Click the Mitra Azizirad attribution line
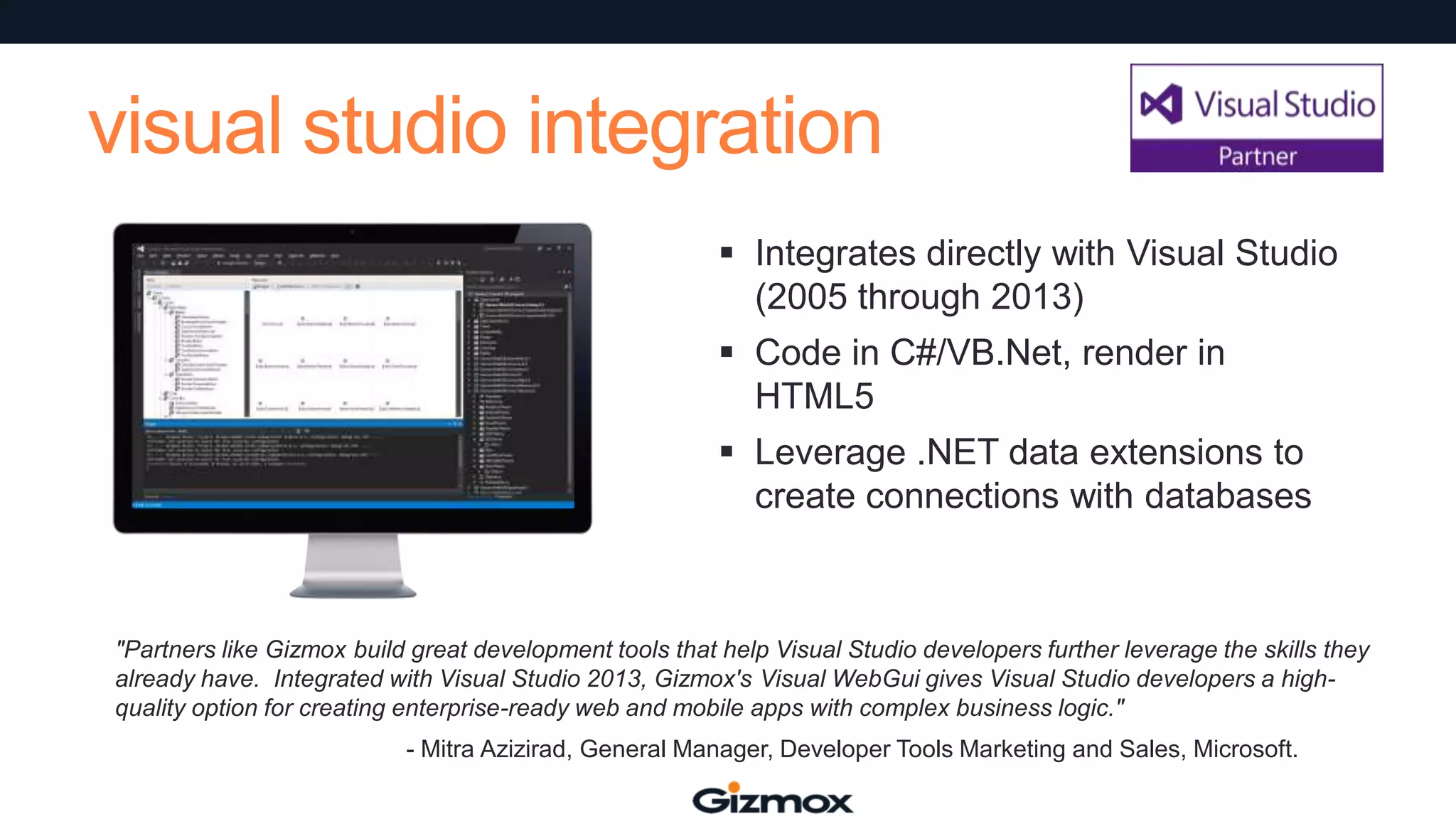Viewport: 1456px width, 819px height. [852, 749]
